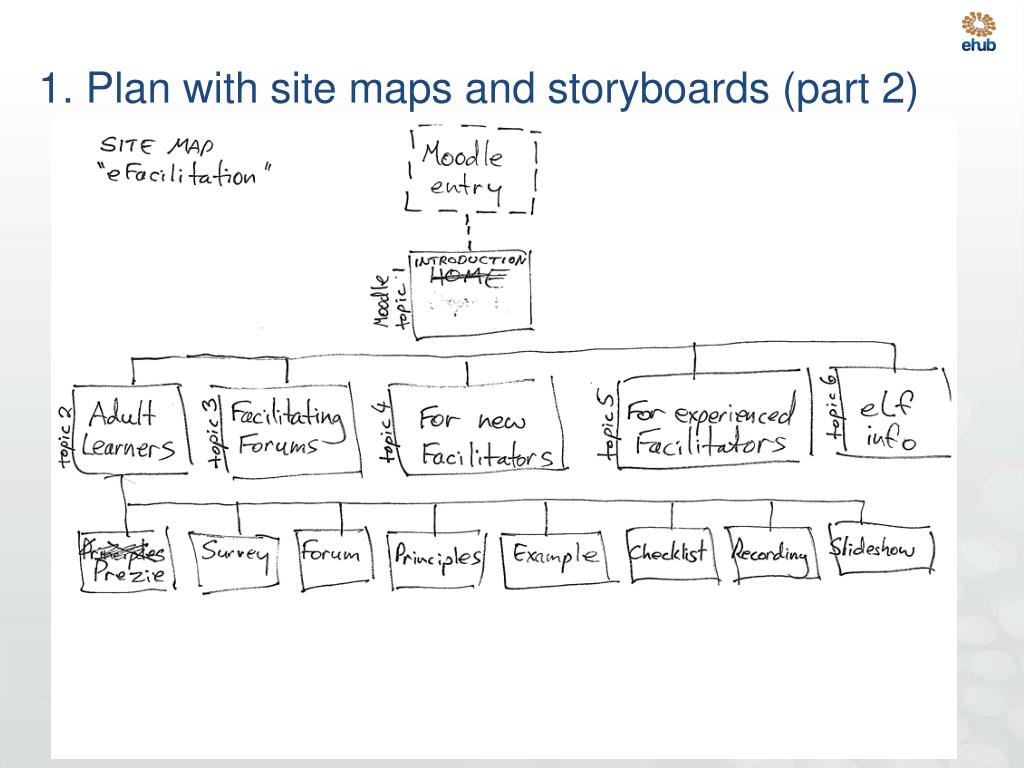Select the "Recording" box
This screenshot has height=768, width=1024.
(772, 554)
